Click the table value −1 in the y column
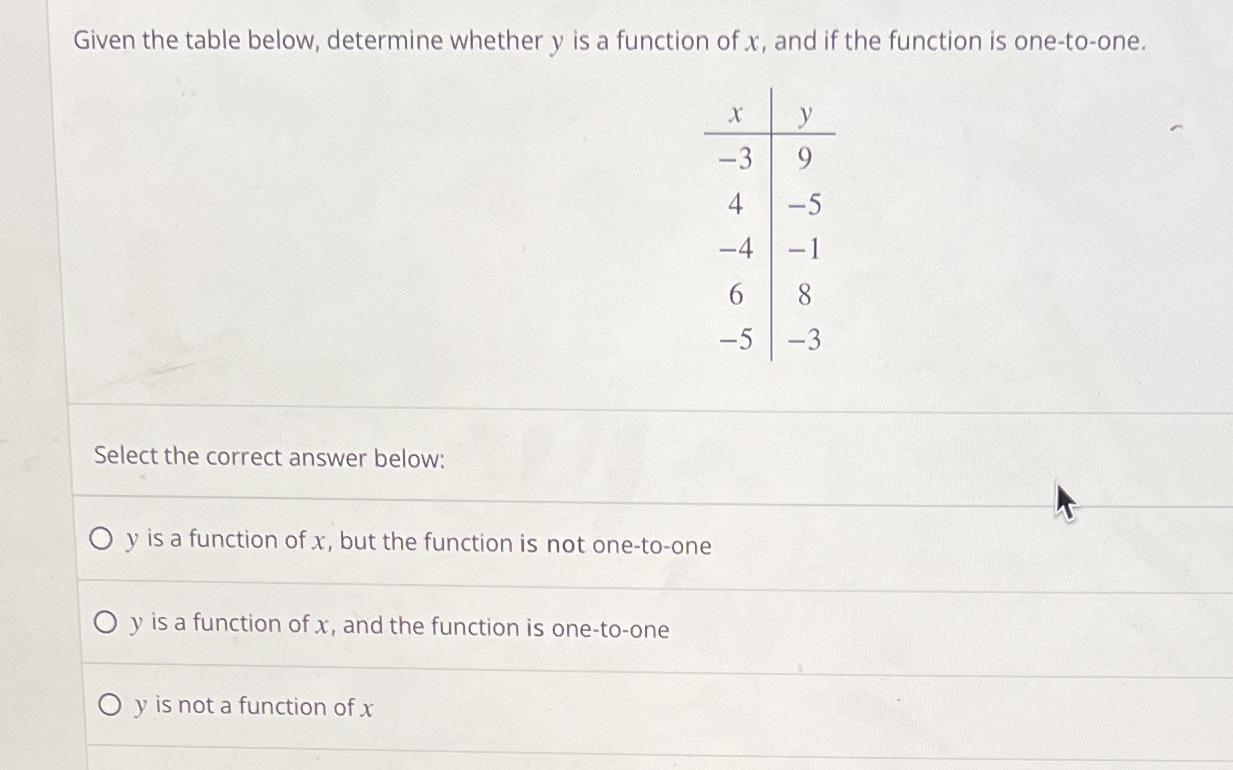Screen dimensions: 1233x770 pos(804,250)
